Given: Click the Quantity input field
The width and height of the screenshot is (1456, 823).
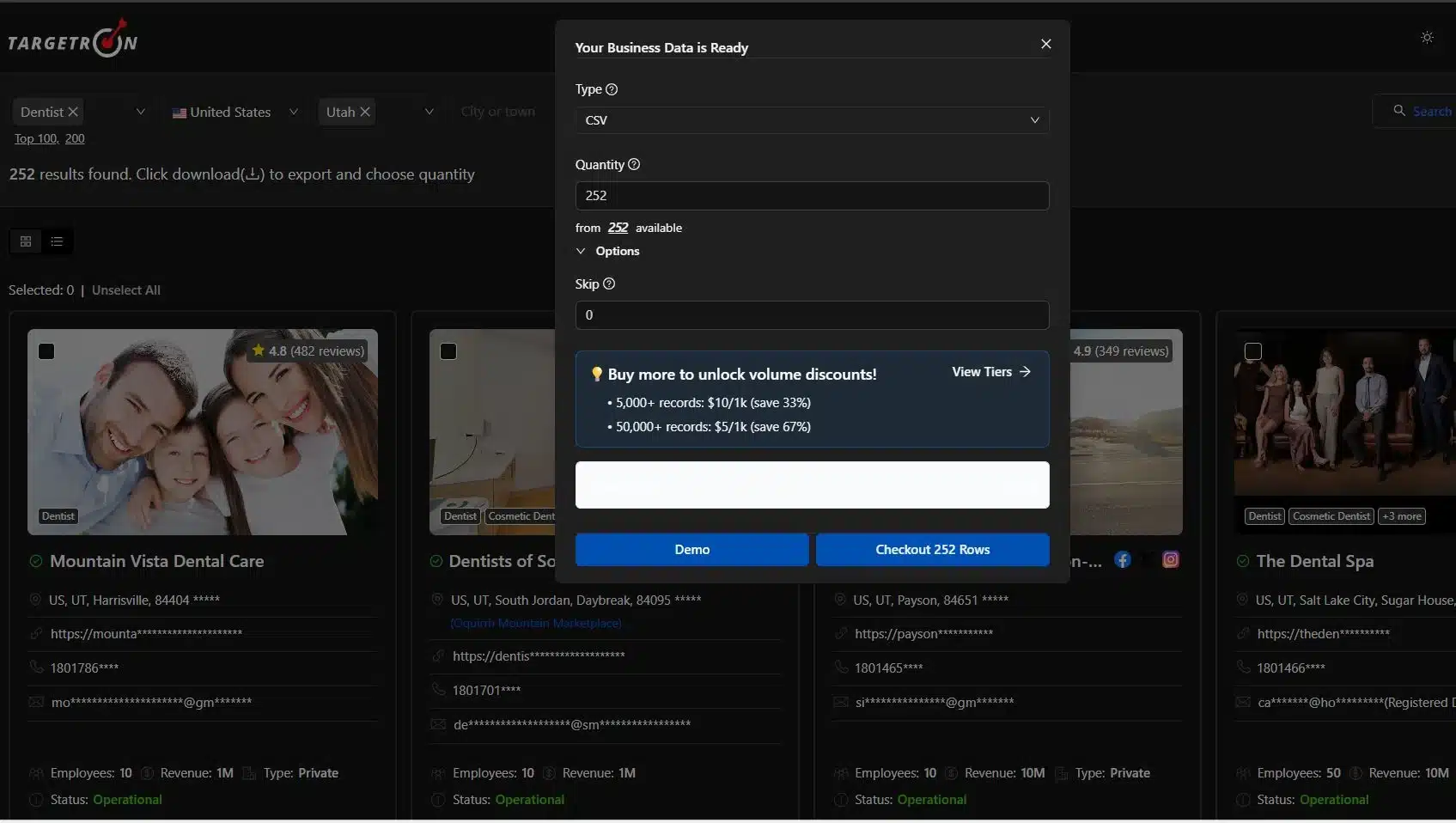Looking at the screenshot, I should (812, 196).
